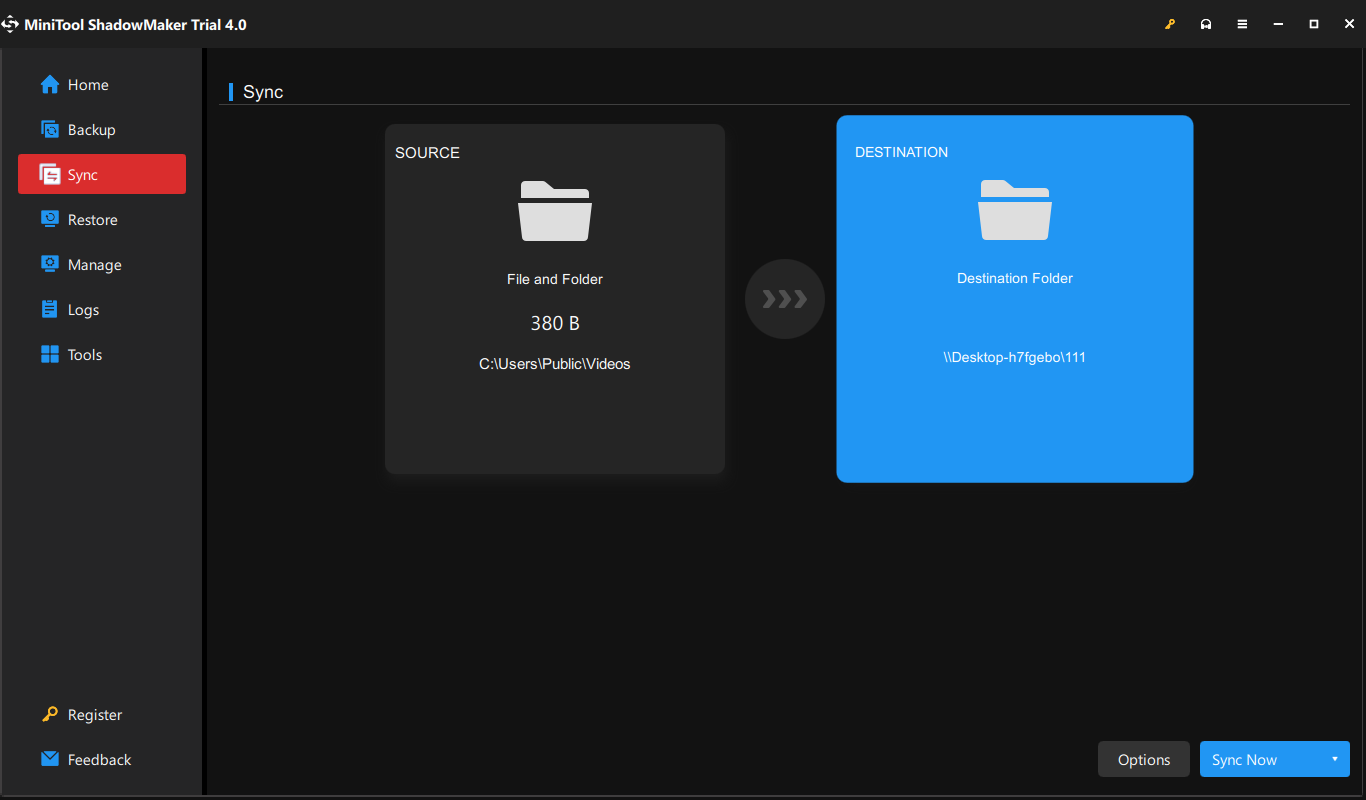The height and width of the screenshot is (800, 1366).
Task: Click the destination path Desktop-h7fgebo 111
Action: point(1014,356)
